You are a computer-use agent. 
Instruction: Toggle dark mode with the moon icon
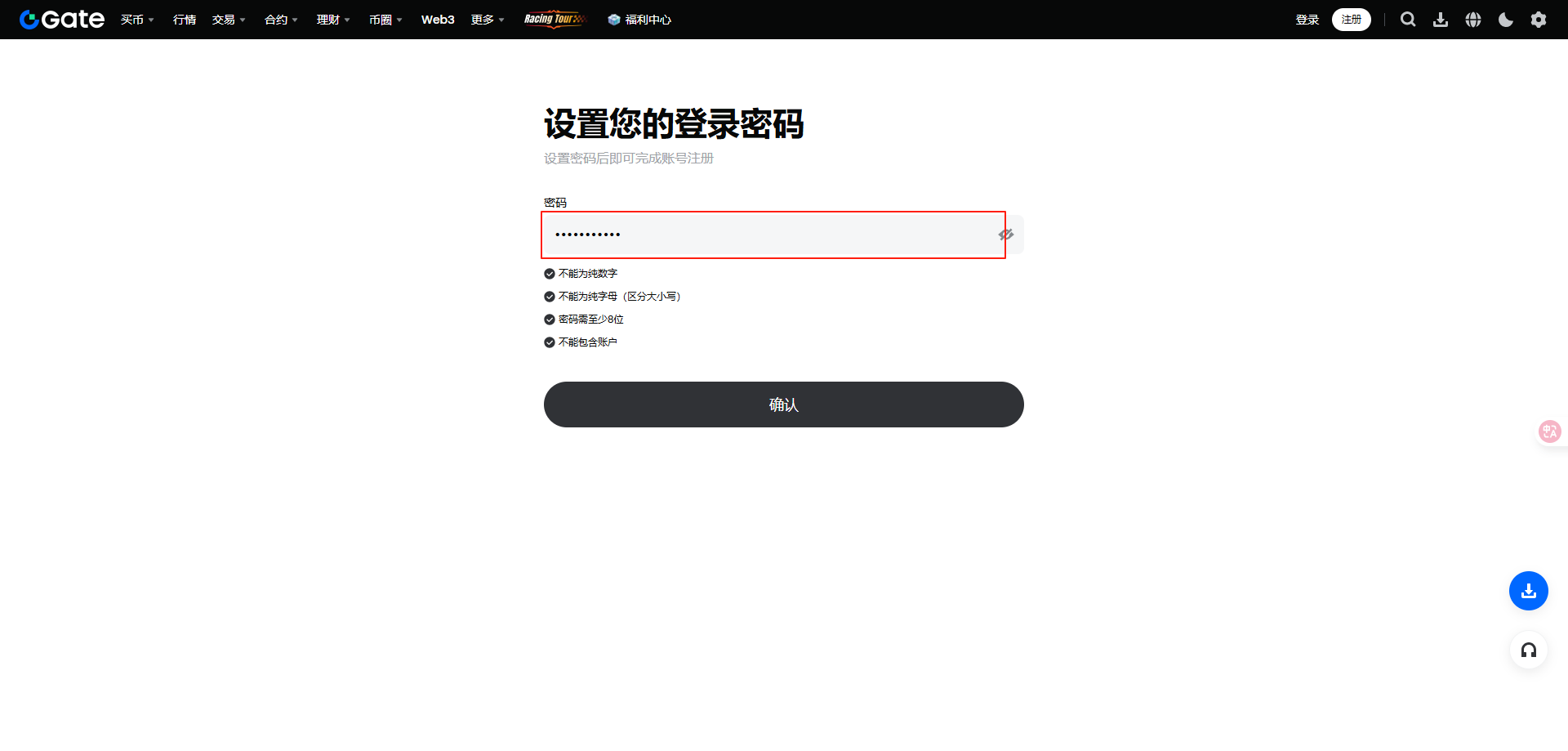click(x=1506, y=19)
